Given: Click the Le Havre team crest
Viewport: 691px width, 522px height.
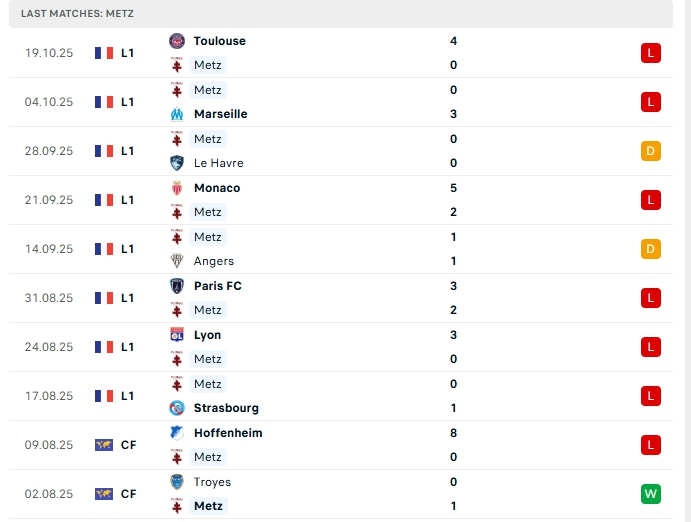Looking at the screenshot, I should pyautogui.click(x=177, y=163).
